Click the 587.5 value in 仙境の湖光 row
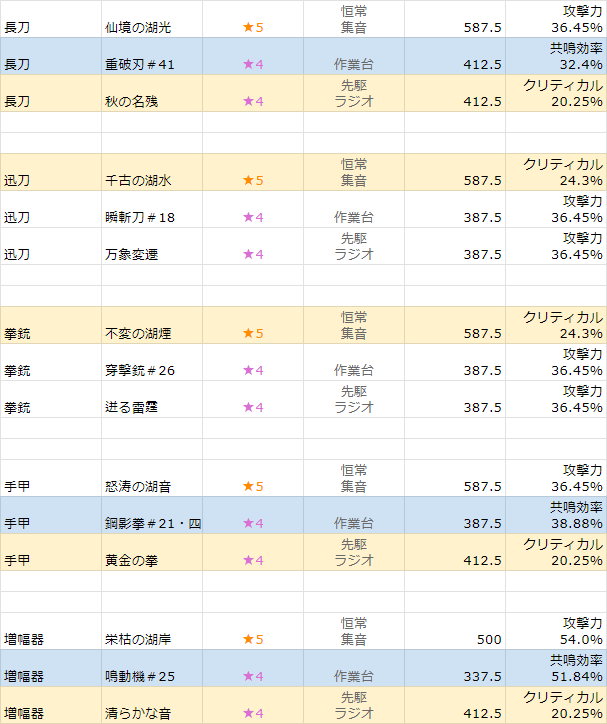 pos(482,28)
